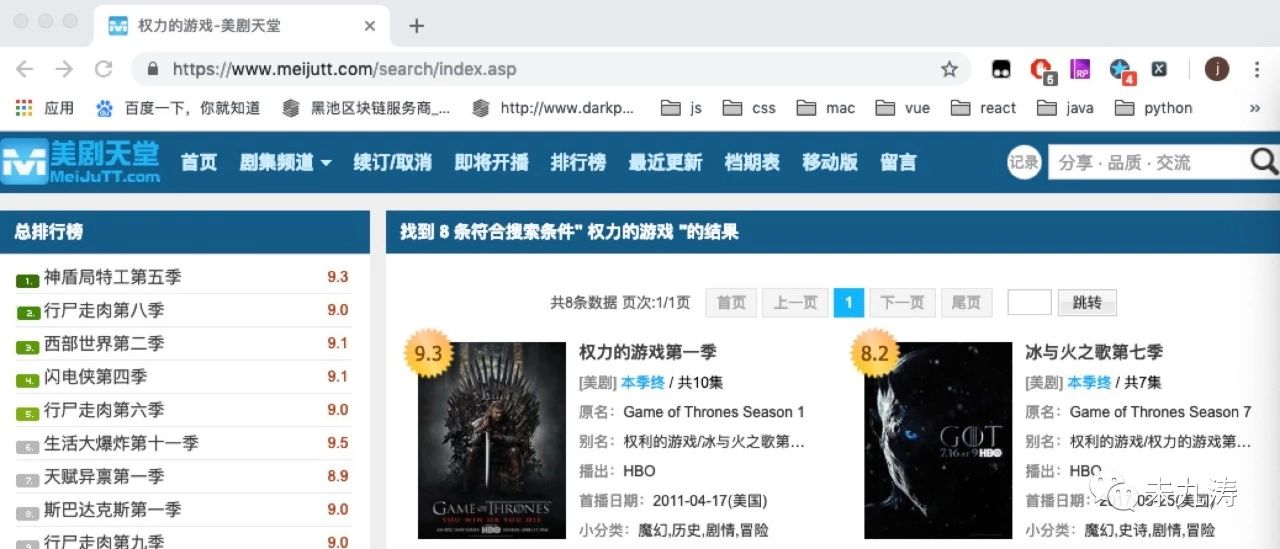Click the black mask extension icon
The image size is (1280, 549).
(1001, 69)
